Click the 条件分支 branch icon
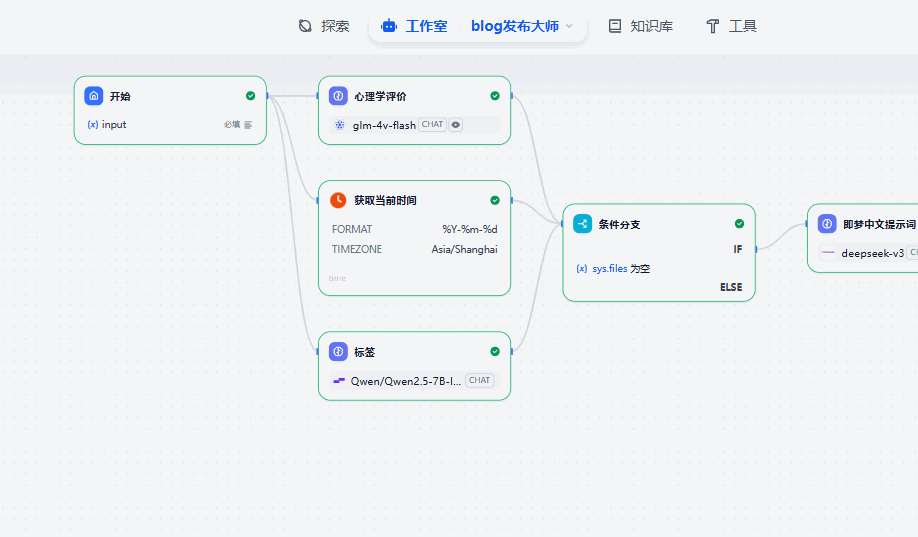The width and height of the screenshot is (918, 537). [583, 224]
